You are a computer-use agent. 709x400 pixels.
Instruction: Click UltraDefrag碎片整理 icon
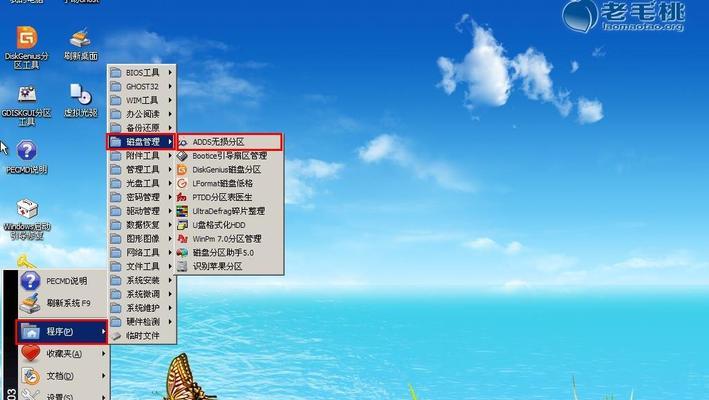coord(182,211)
